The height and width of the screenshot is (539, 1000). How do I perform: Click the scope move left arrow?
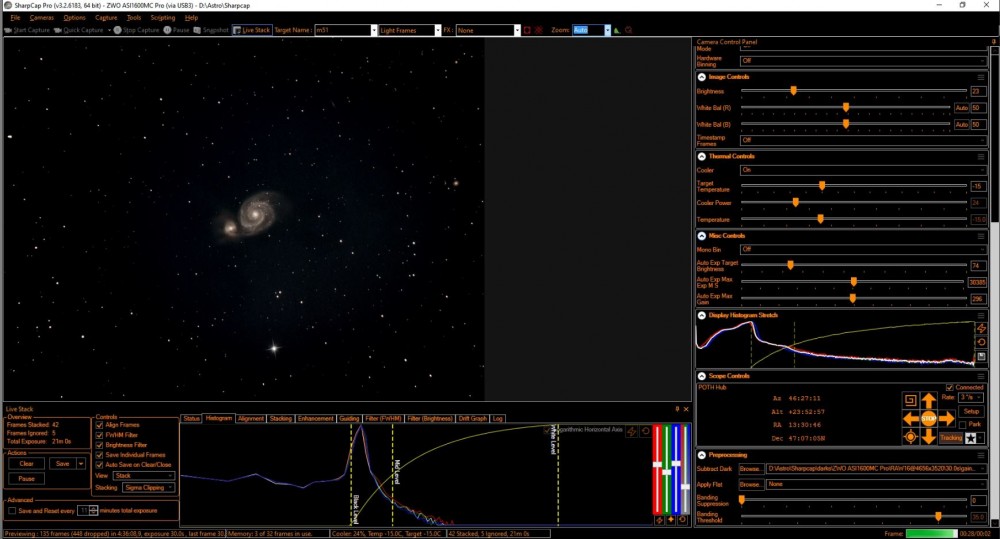coord(910,418)
